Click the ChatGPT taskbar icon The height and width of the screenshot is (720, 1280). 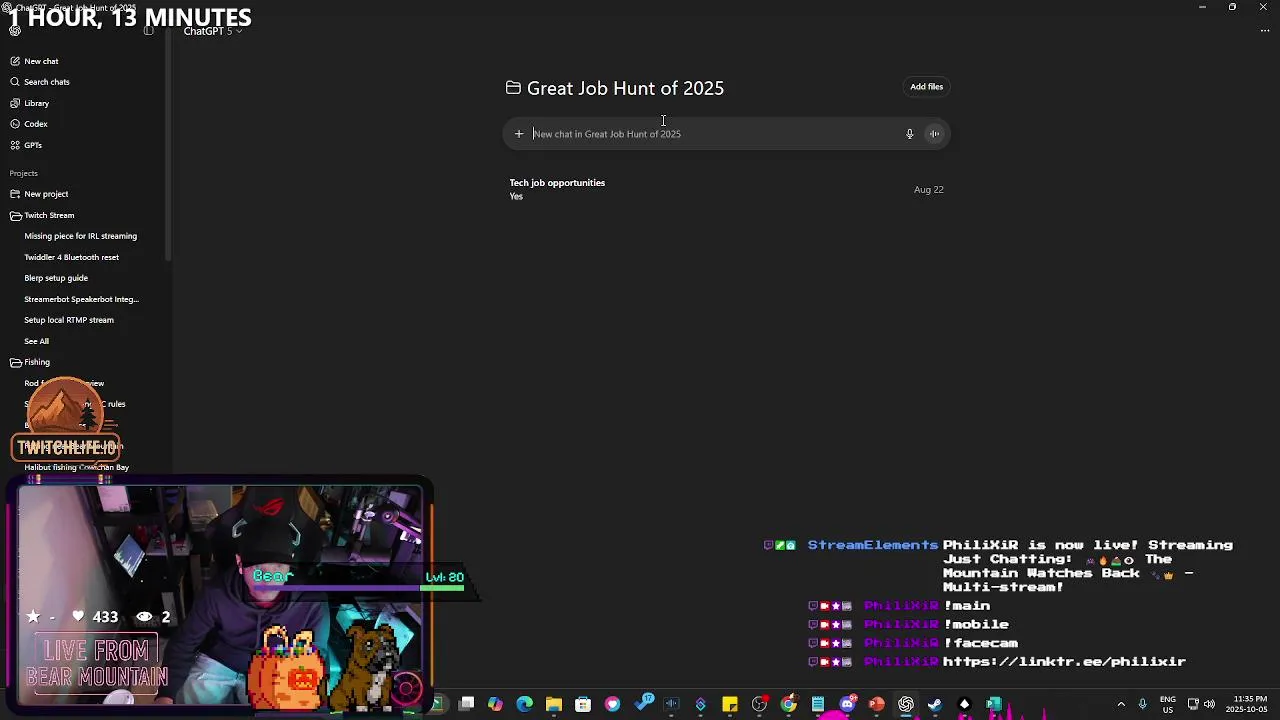(x=905, y=705)
